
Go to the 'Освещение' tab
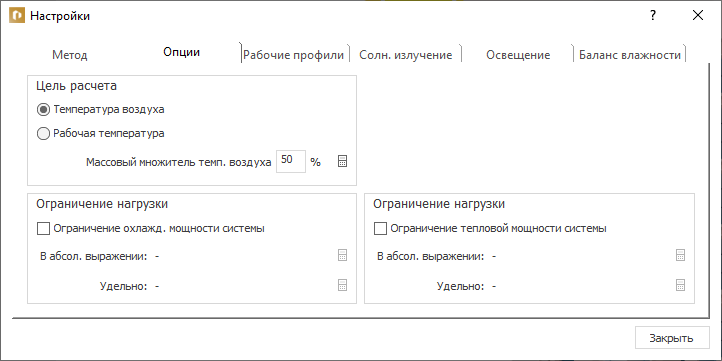(518, 55)
